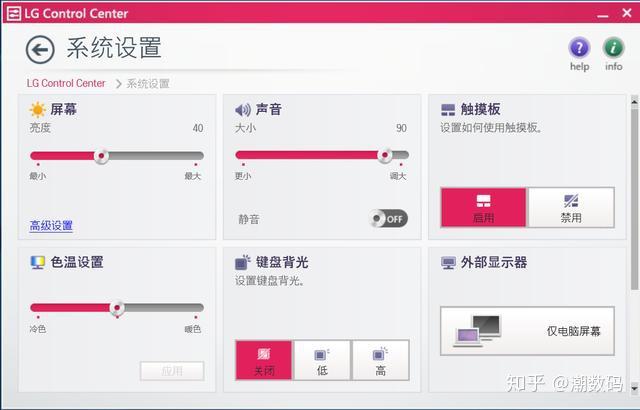Click the sun icon beside 屏幕
Screen dimensions: 640x410
[x=38, y=110]
